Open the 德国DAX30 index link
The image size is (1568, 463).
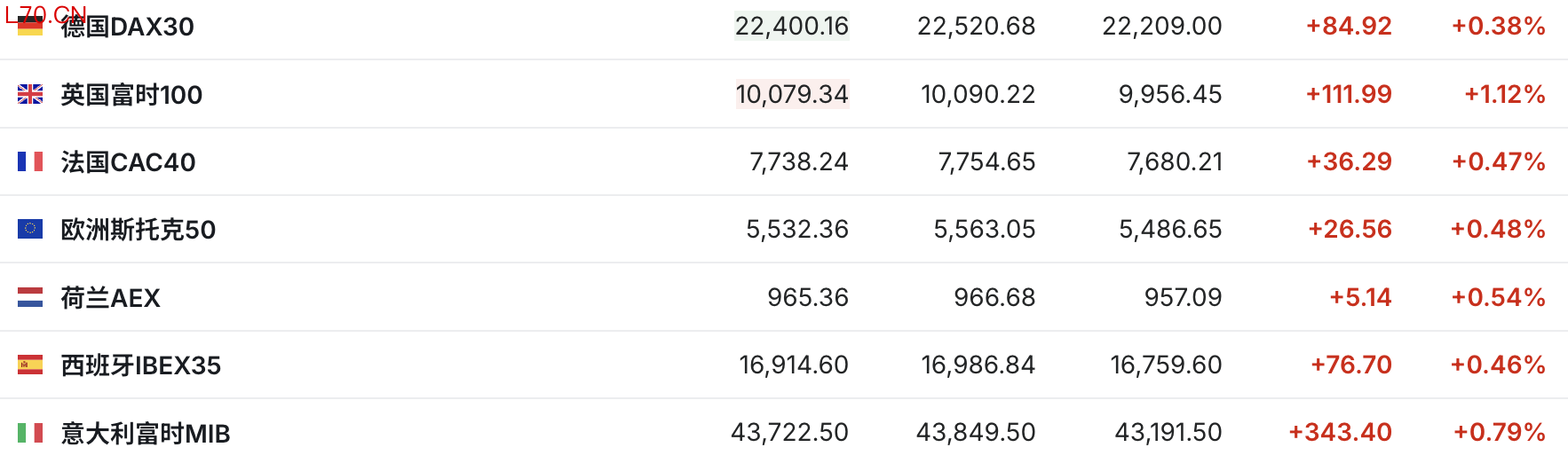(127, 27)
